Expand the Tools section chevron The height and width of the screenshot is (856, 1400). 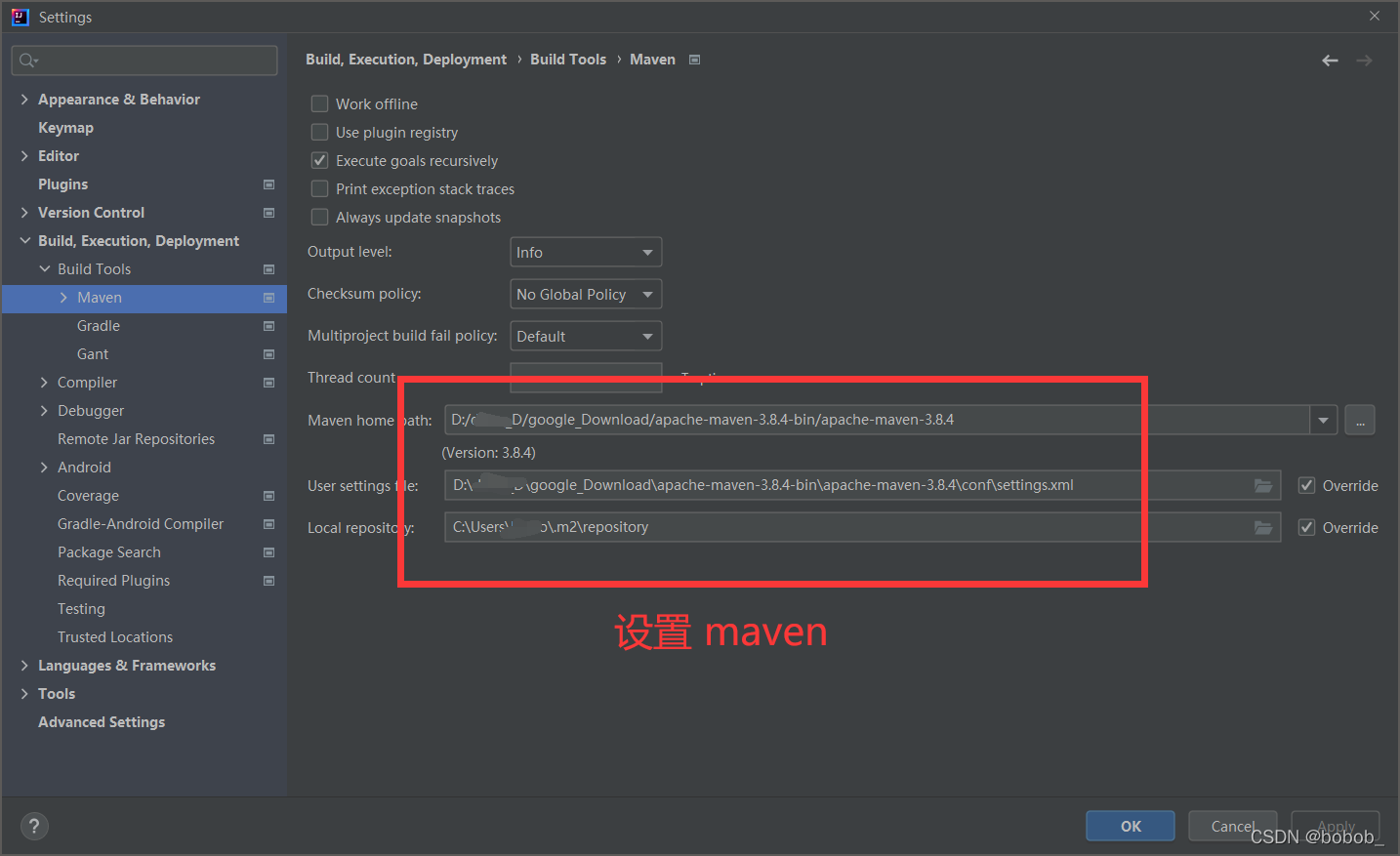[x=24, y=694]
